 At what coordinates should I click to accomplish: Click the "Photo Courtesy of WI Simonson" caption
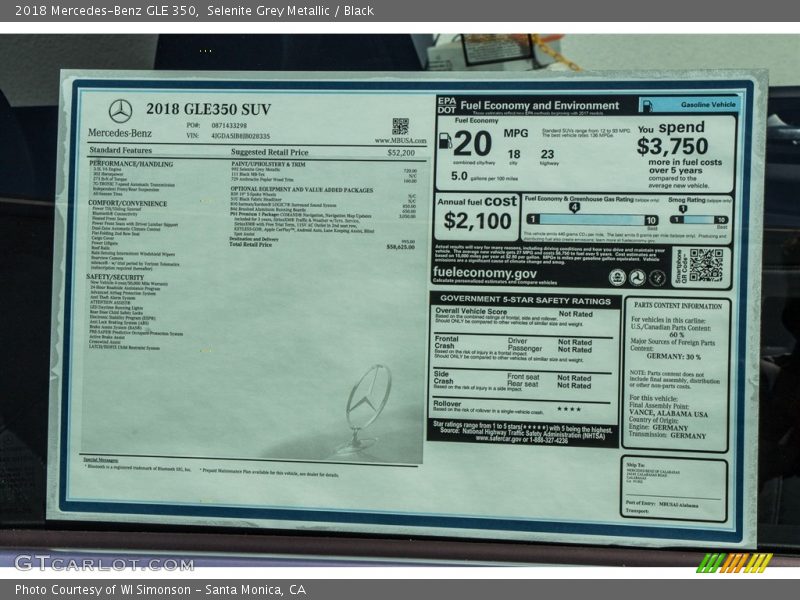pos(103,590)
